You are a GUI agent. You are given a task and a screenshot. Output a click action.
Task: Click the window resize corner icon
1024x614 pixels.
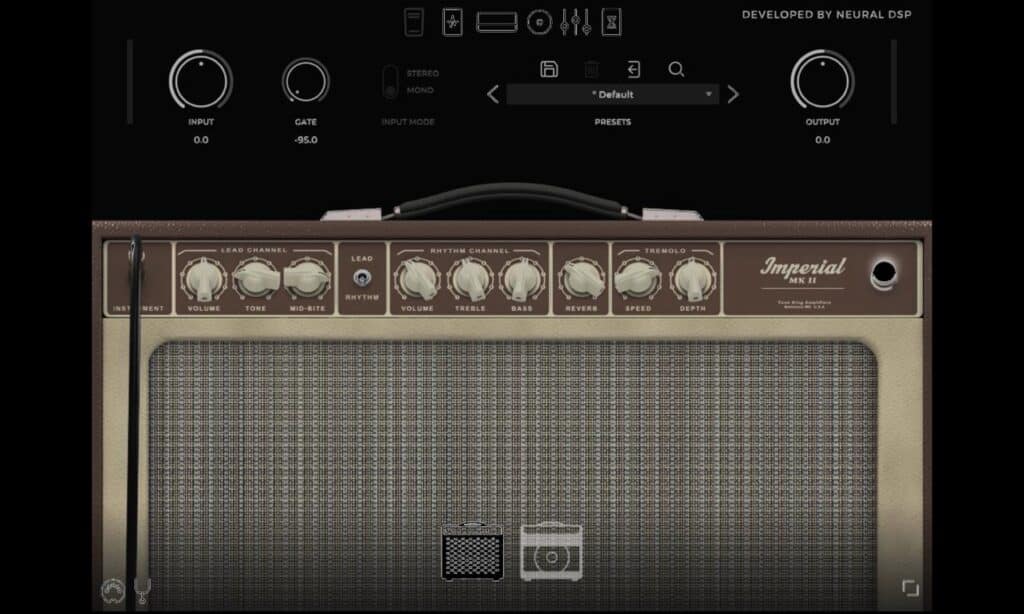(910, 588)
